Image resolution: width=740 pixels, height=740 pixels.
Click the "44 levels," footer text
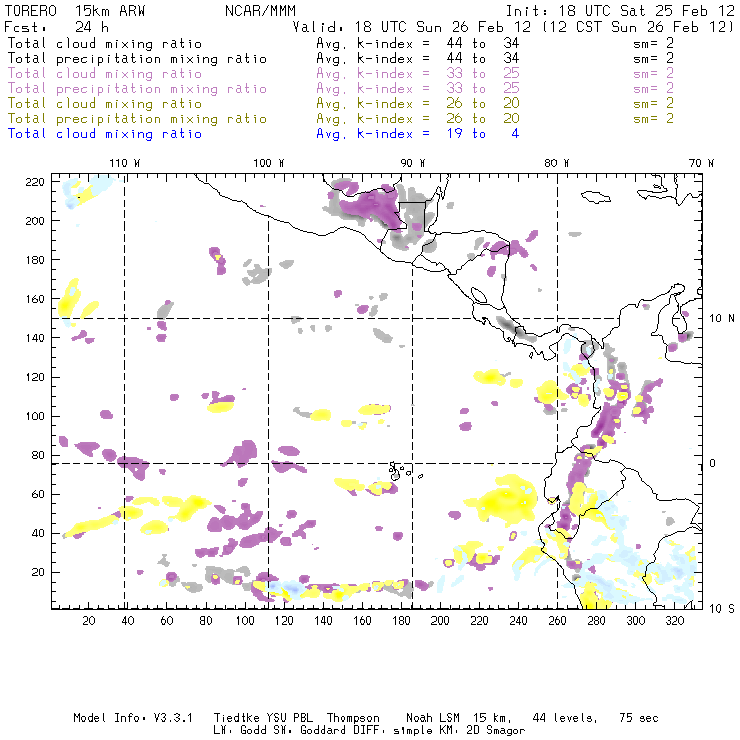(565, 718)
